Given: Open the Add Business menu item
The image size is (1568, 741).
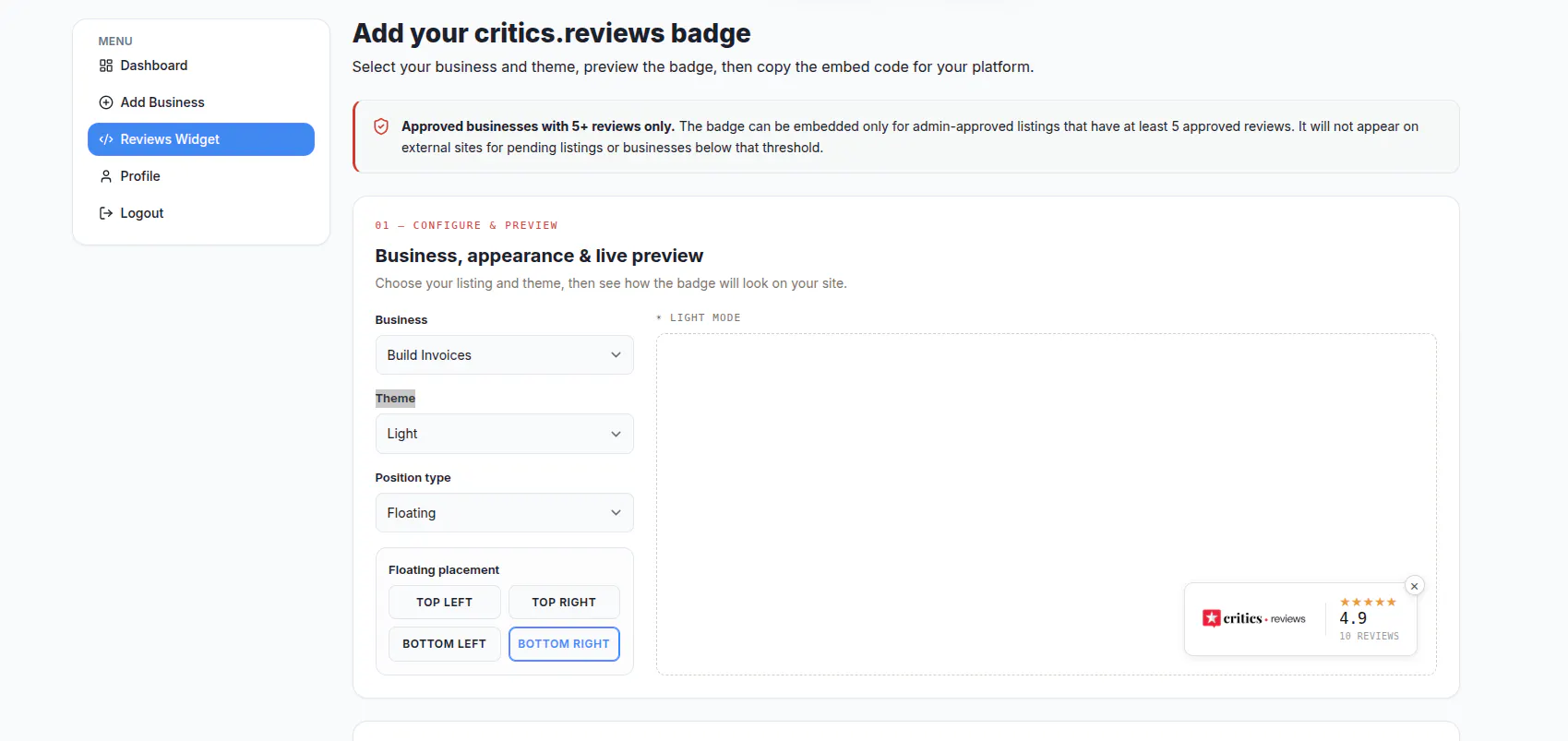Looking at the screenshot, I should [201, 102].
